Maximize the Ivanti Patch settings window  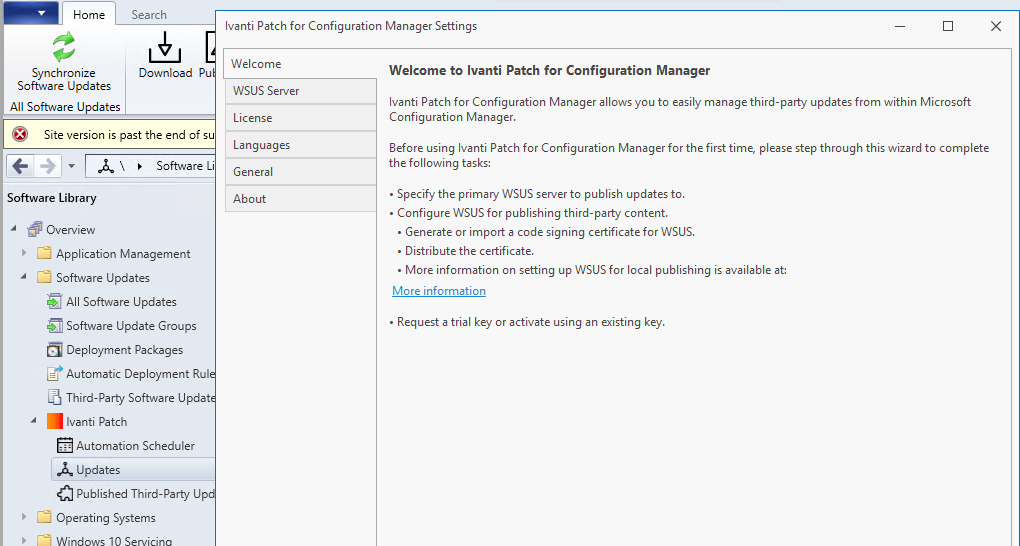948,26
